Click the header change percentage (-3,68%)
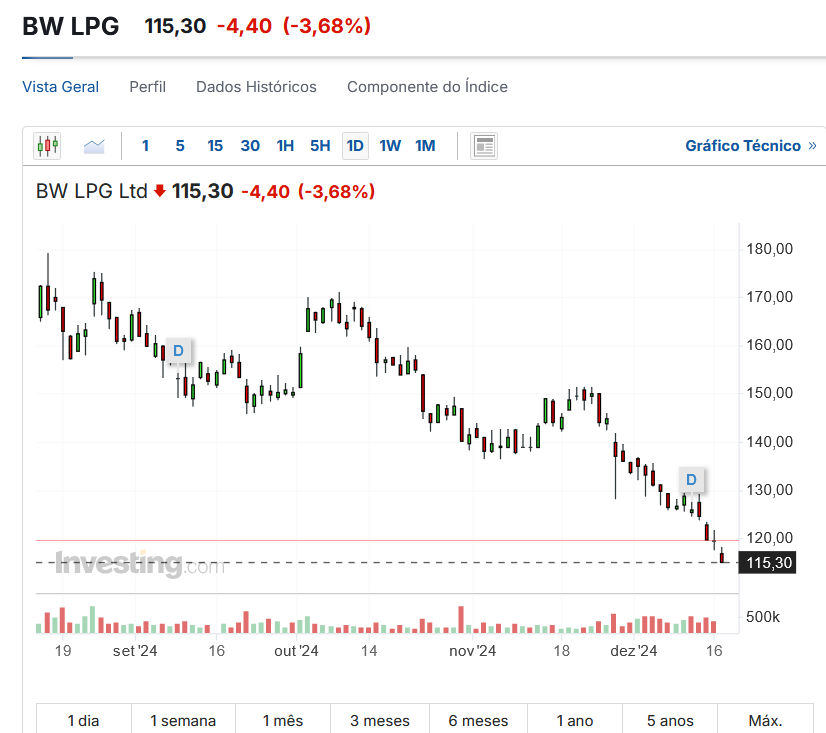The image size is (826, 733). click(x=327, y=26)
